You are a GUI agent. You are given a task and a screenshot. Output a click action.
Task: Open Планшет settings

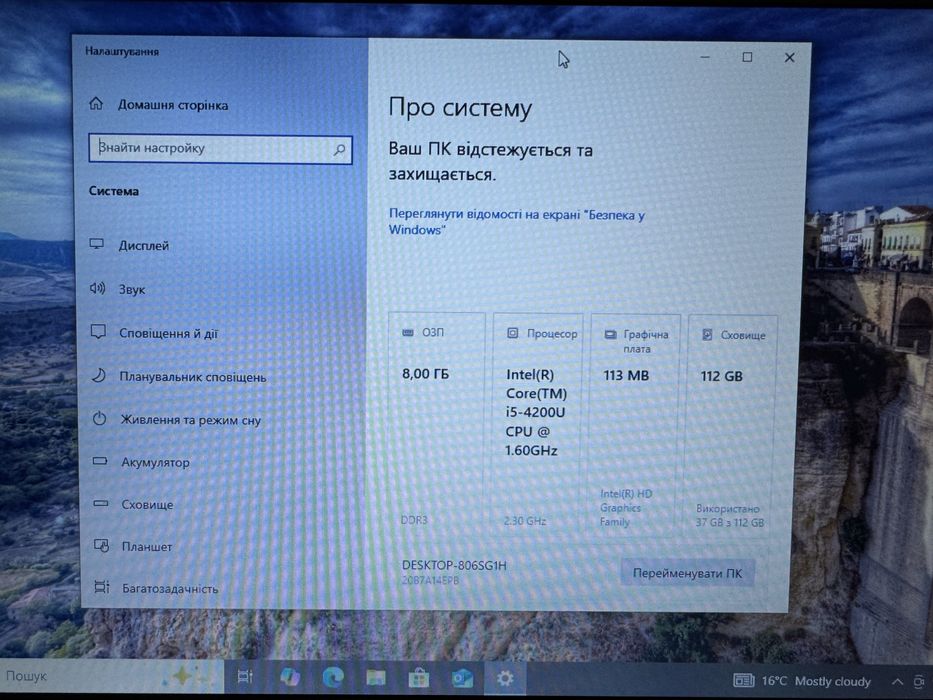[147, 546]
